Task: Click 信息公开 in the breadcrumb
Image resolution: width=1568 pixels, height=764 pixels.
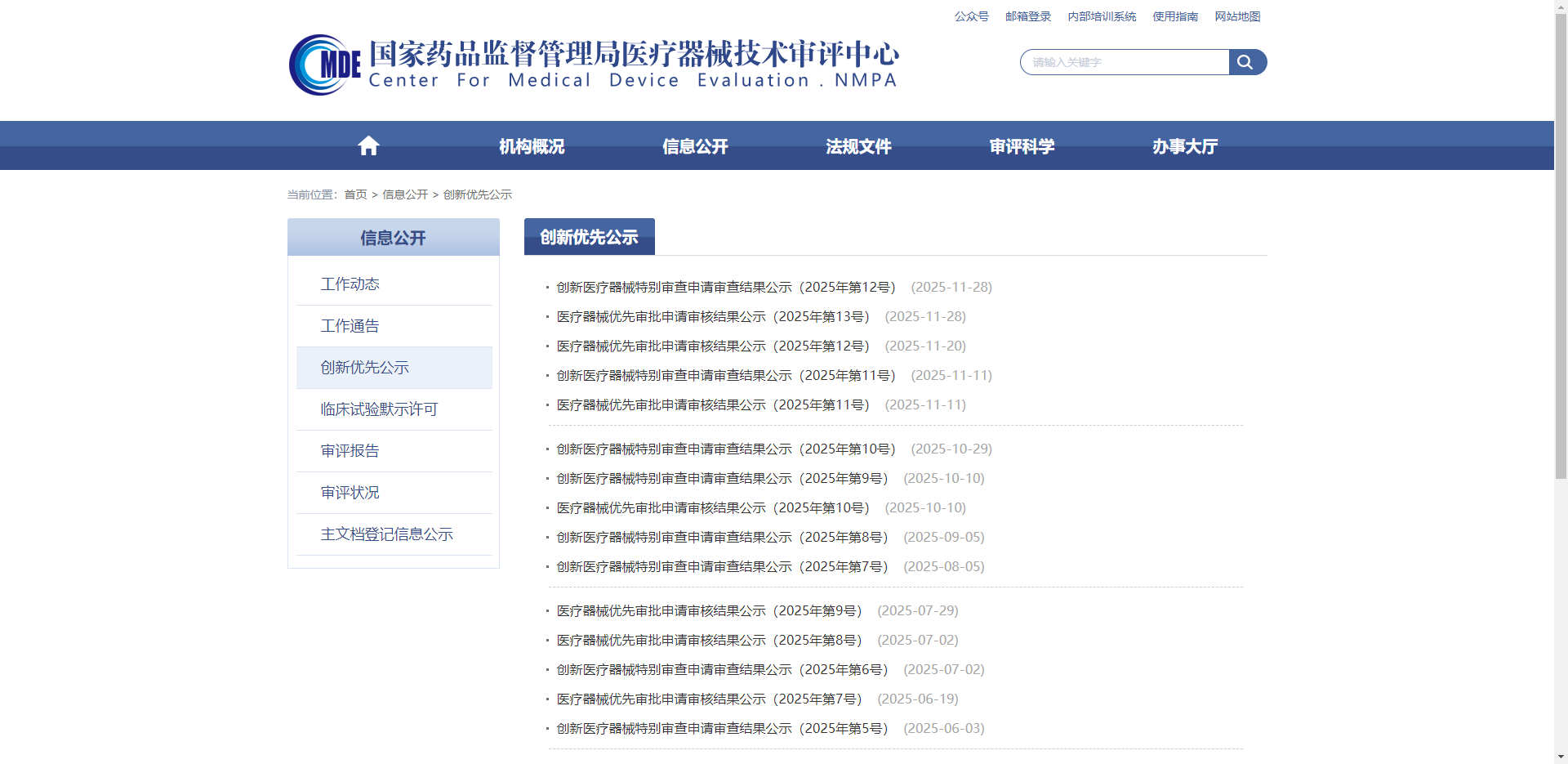Action: click(x=405, y=194)
